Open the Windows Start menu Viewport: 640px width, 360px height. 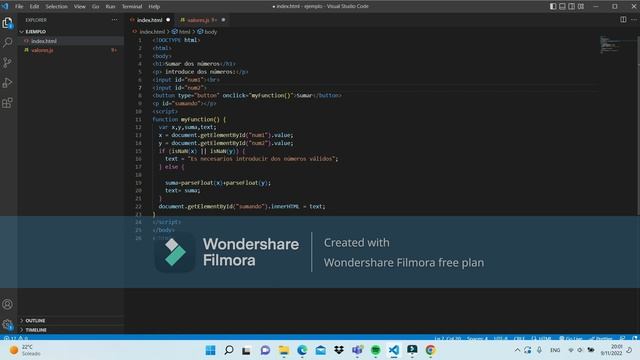[x=211, y=350]
